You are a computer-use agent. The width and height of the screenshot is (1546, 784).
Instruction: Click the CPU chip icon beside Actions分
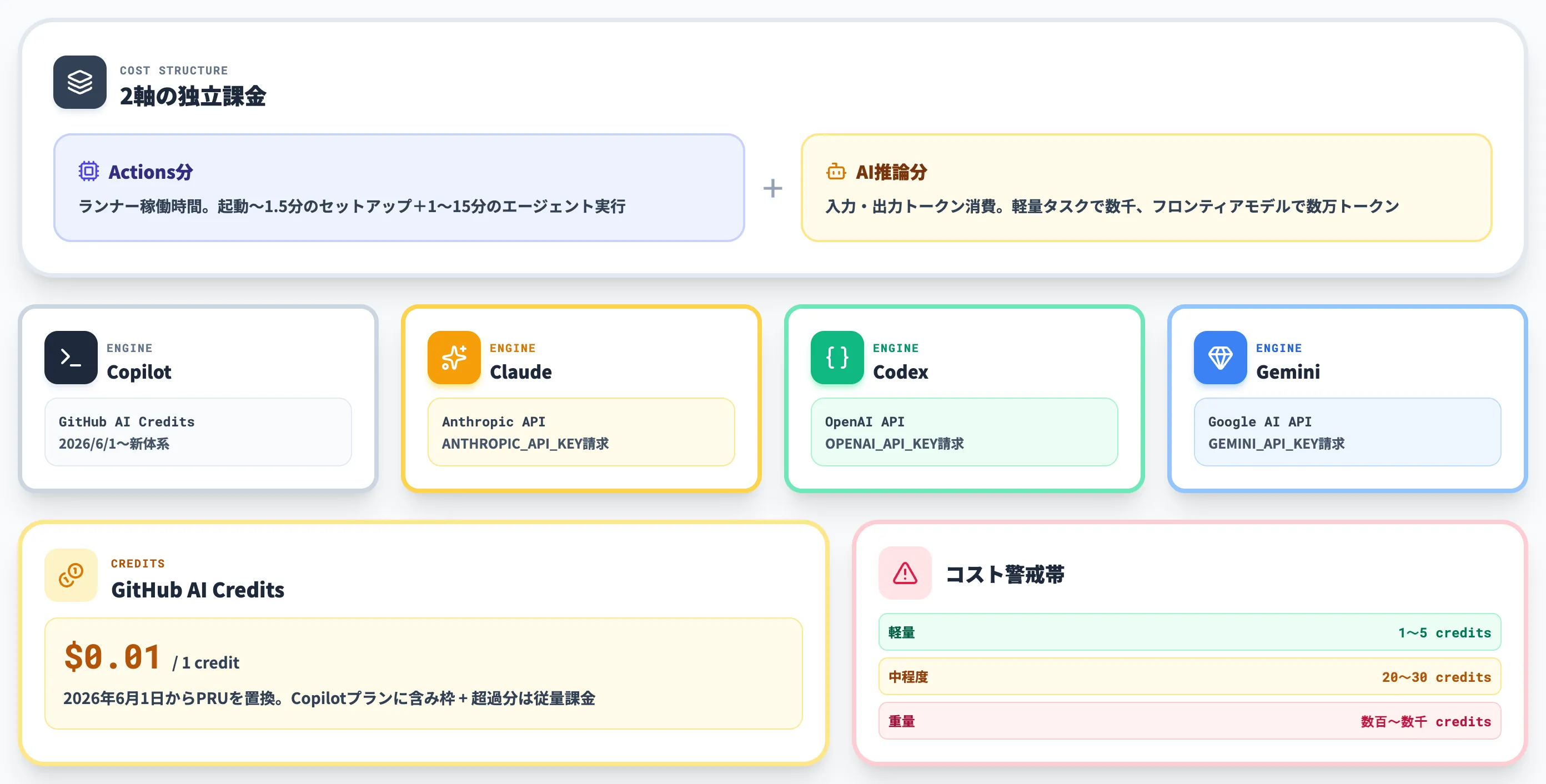tap(89, 172)
